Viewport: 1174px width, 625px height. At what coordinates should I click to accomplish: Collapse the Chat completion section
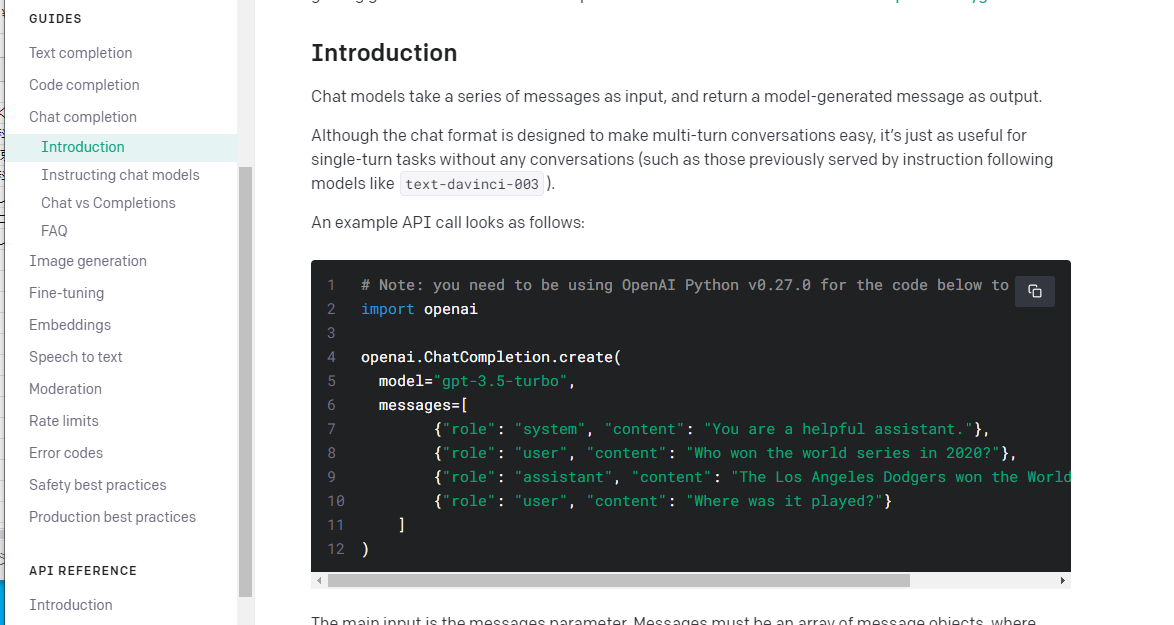pos(82,117)
